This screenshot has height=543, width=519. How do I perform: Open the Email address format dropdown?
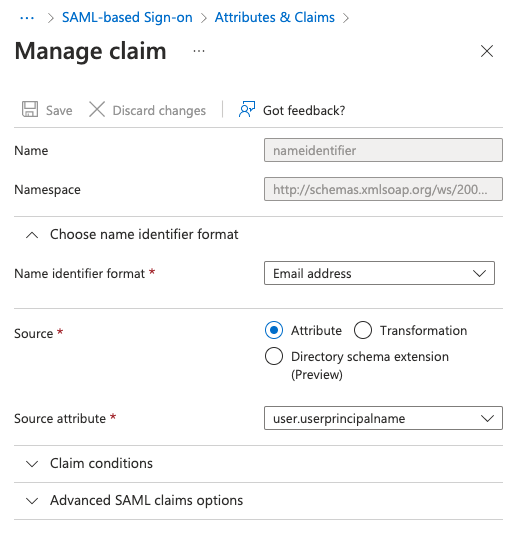tap(379, 273)
